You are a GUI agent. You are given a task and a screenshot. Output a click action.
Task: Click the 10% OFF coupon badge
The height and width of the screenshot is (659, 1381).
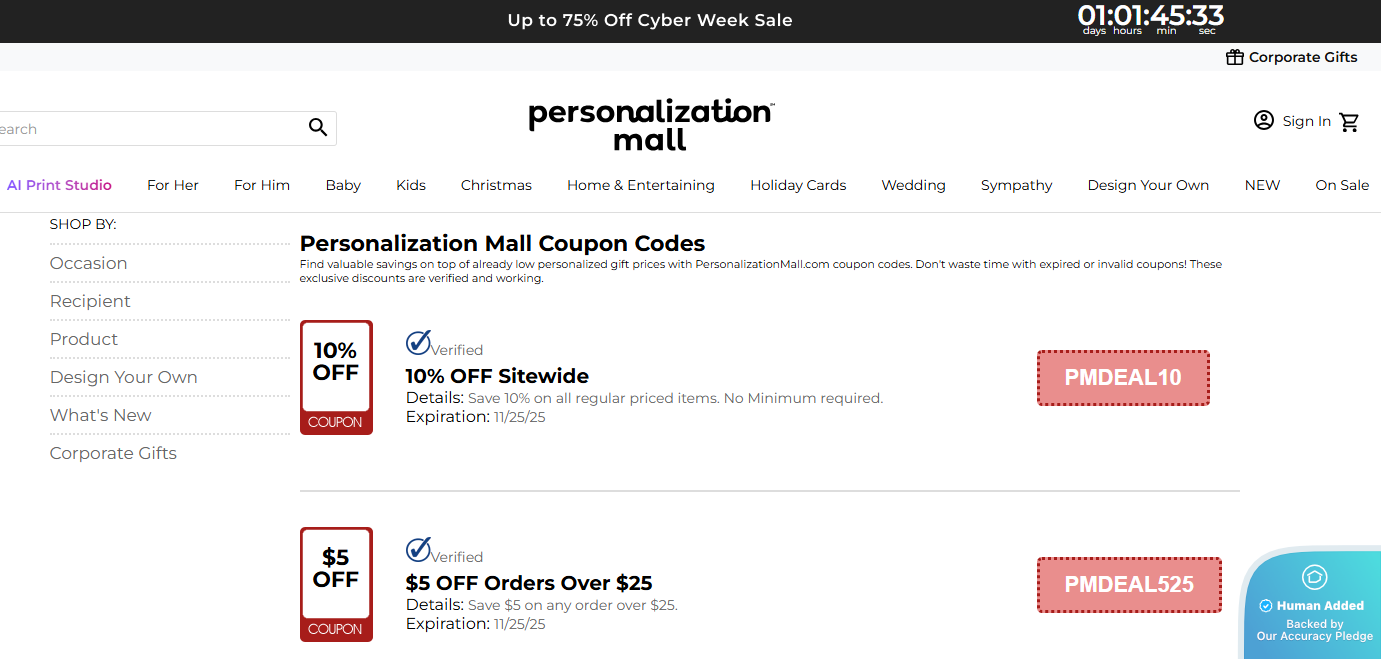pyautogui.click(x=336, y=378)
